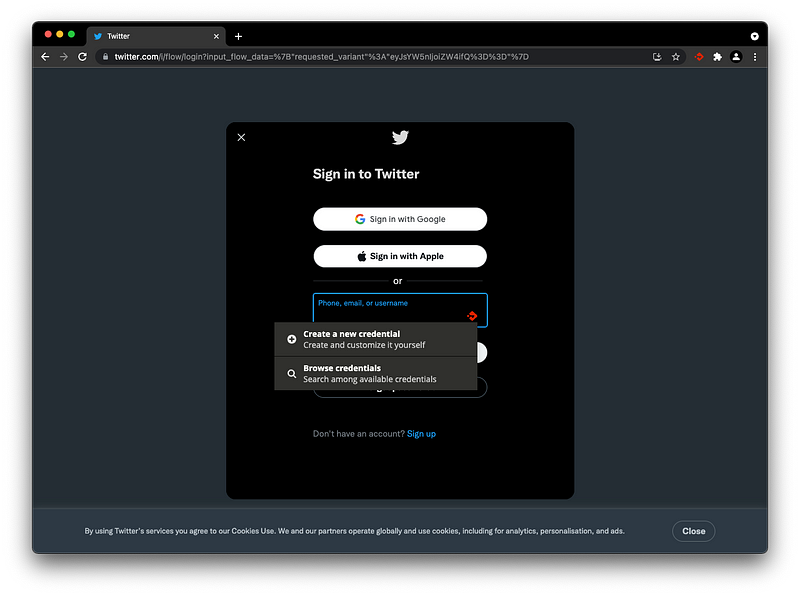Image resolution: width=800 pixels, height=596 pixels.
Task: Click the red extension icon inside username field
Action: click(x=472, y=316)
